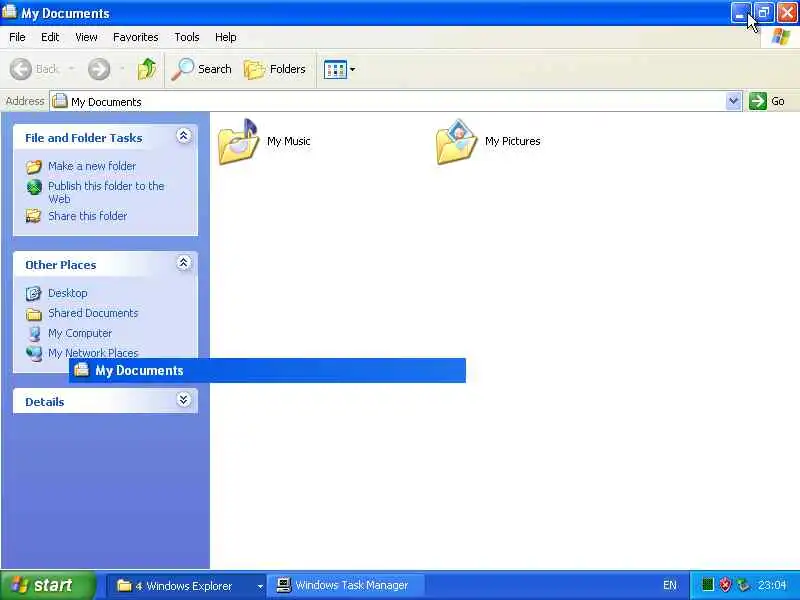Click the green Go arrow icon
800x600 pixels.
(758, 101)
